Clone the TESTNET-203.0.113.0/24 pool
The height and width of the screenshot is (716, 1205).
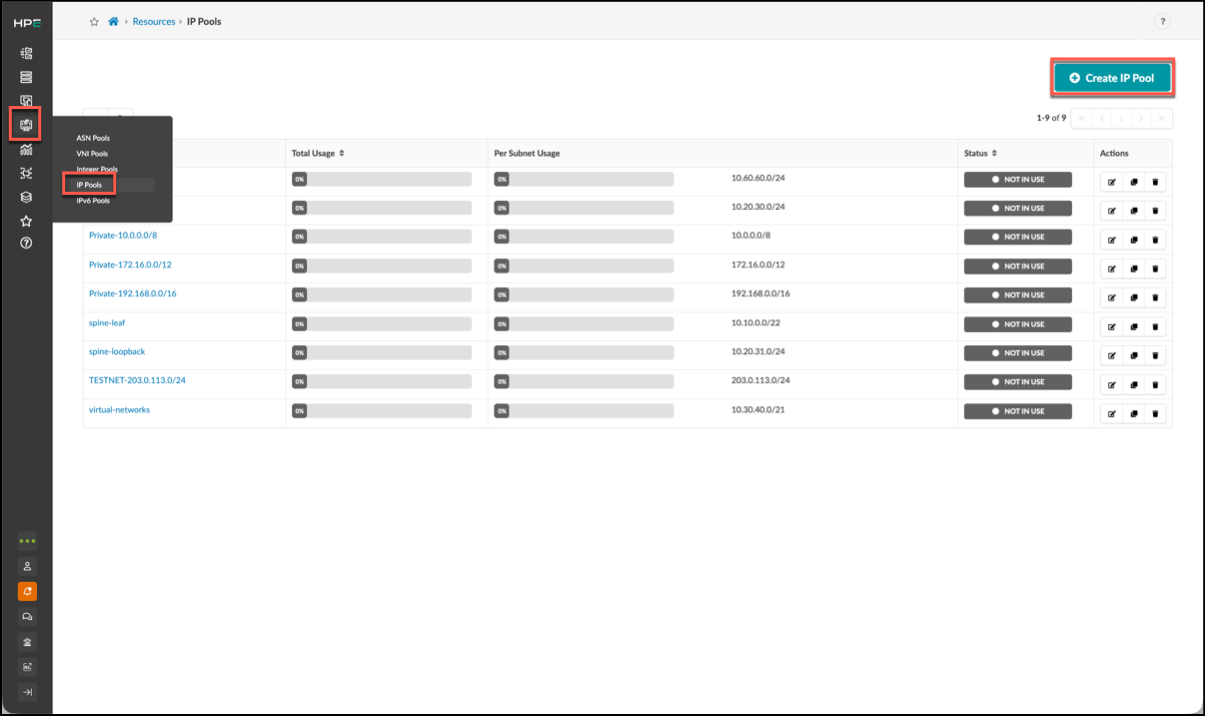1133,385
